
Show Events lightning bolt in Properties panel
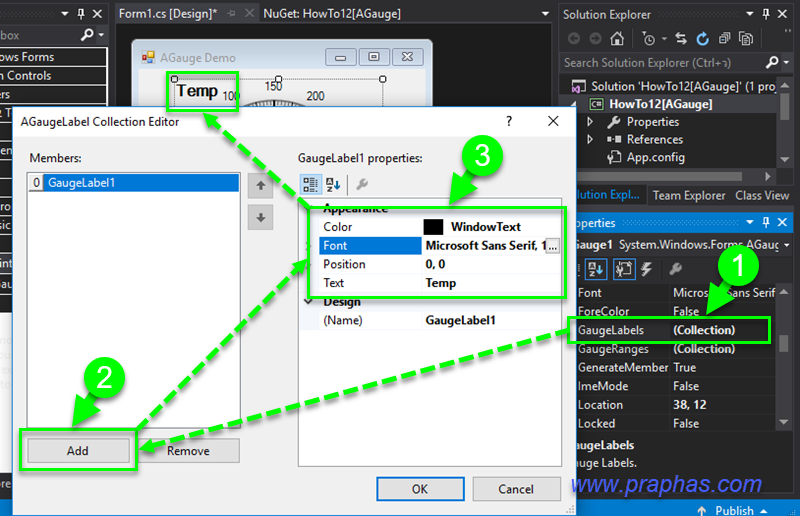point(647,269)
